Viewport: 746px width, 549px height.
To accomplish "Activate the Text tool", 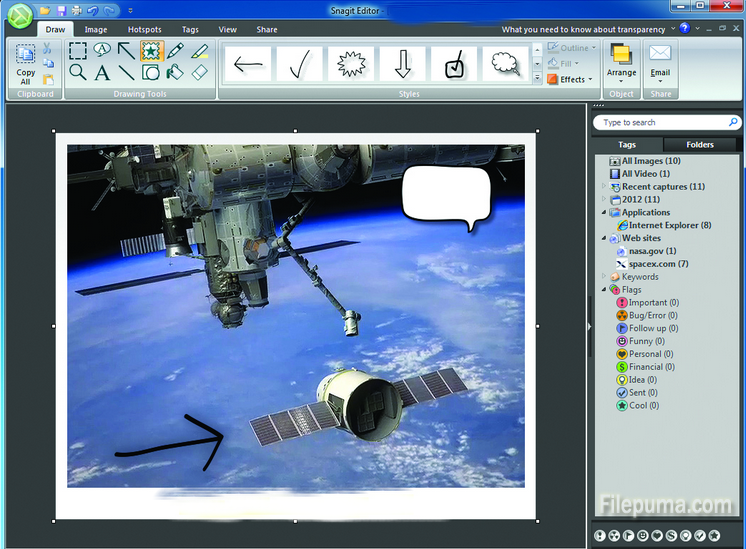I will pyautogui.click(x=102, y=73).
